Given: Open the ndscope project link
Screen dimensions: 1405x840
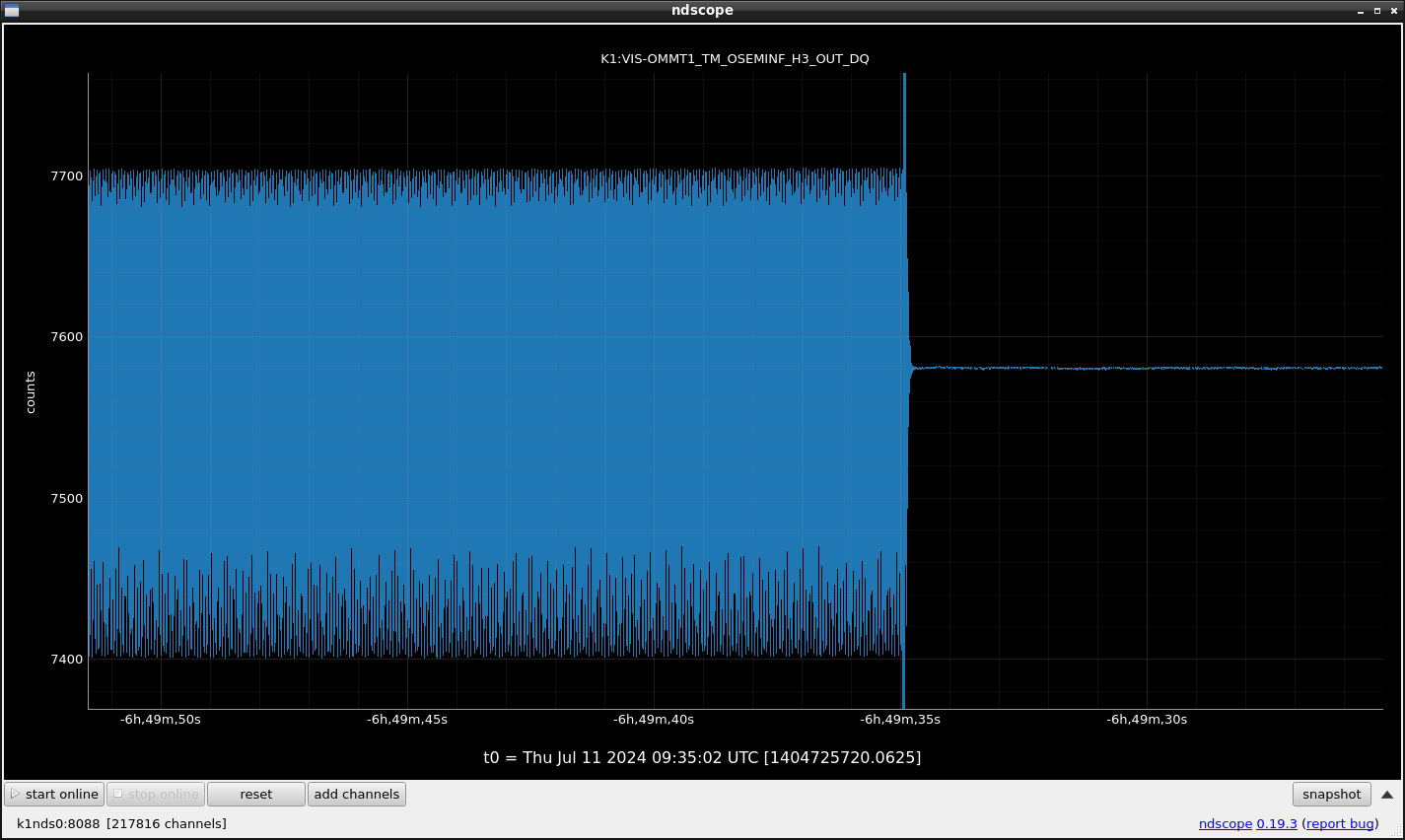Looking at the screenshot, I should pyautogui.click(x=1225, y=824).
